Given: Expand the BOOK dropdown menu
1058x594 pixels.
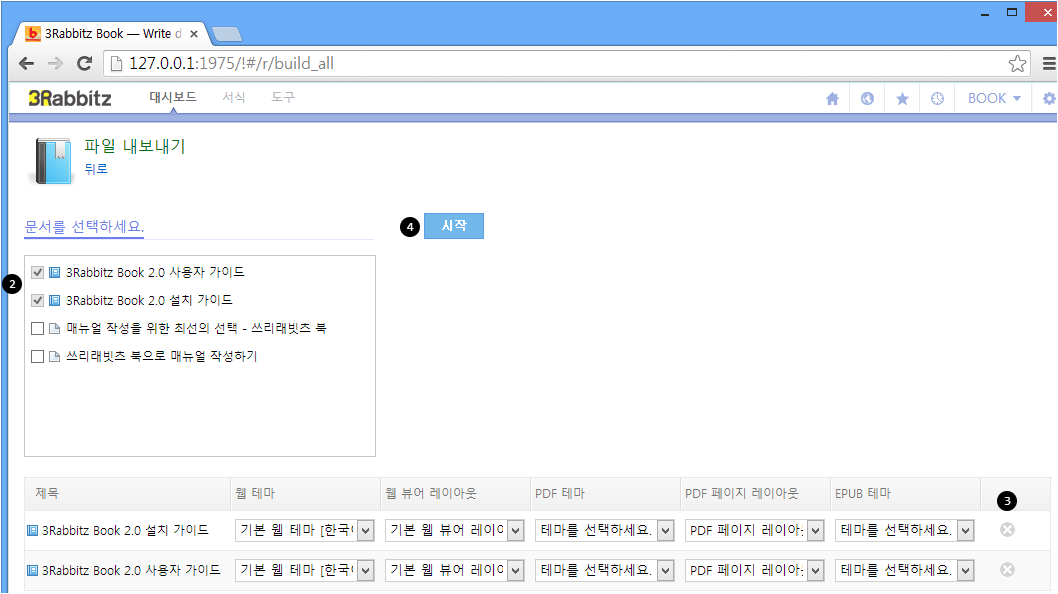Looking at the screenshot, I should pyautogui.click(x=994, y=99).
